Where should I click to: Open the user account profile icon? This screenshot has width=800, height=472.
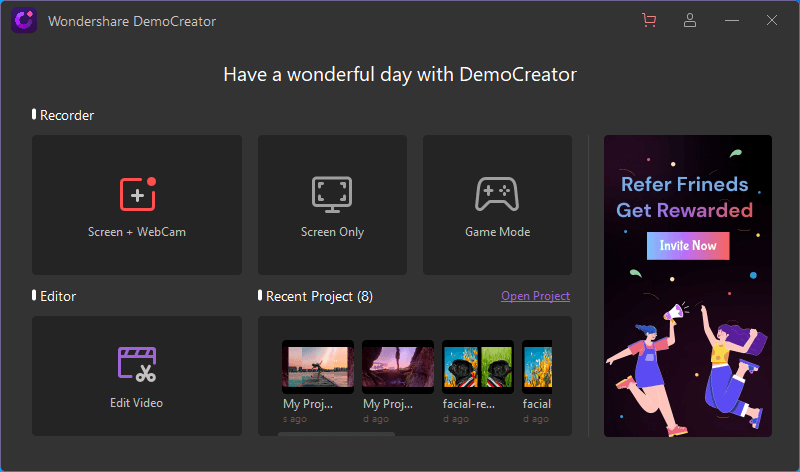tap(690, 20)
